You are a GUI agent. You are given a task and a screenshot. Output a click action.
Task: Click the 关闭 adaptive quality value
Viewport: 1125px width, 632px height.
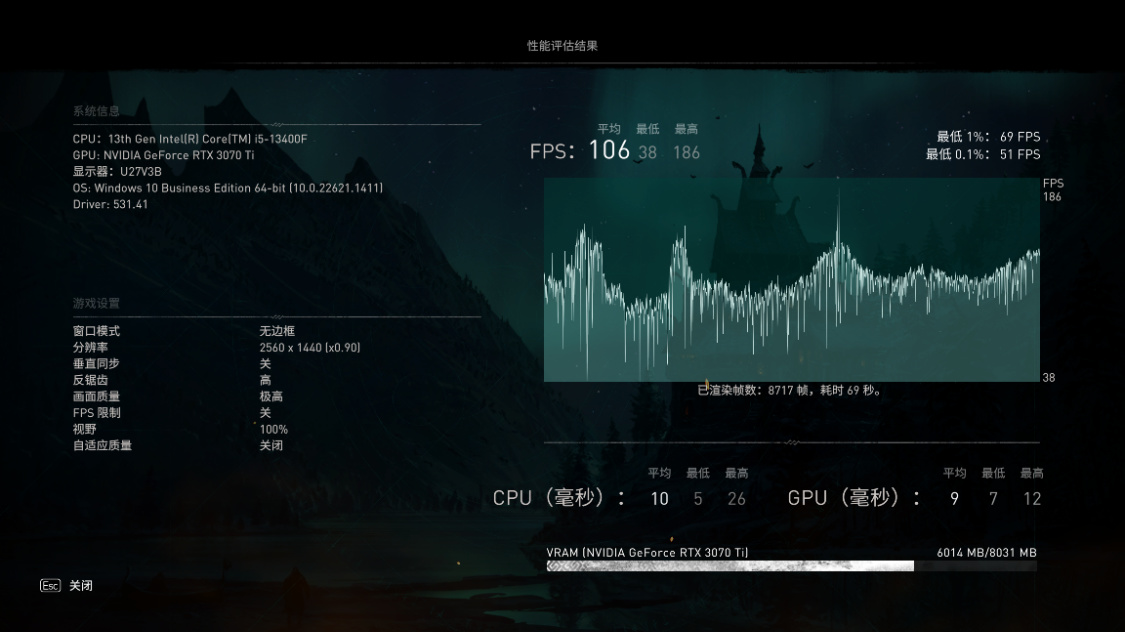pyautogui.click(x=271, y=445)
